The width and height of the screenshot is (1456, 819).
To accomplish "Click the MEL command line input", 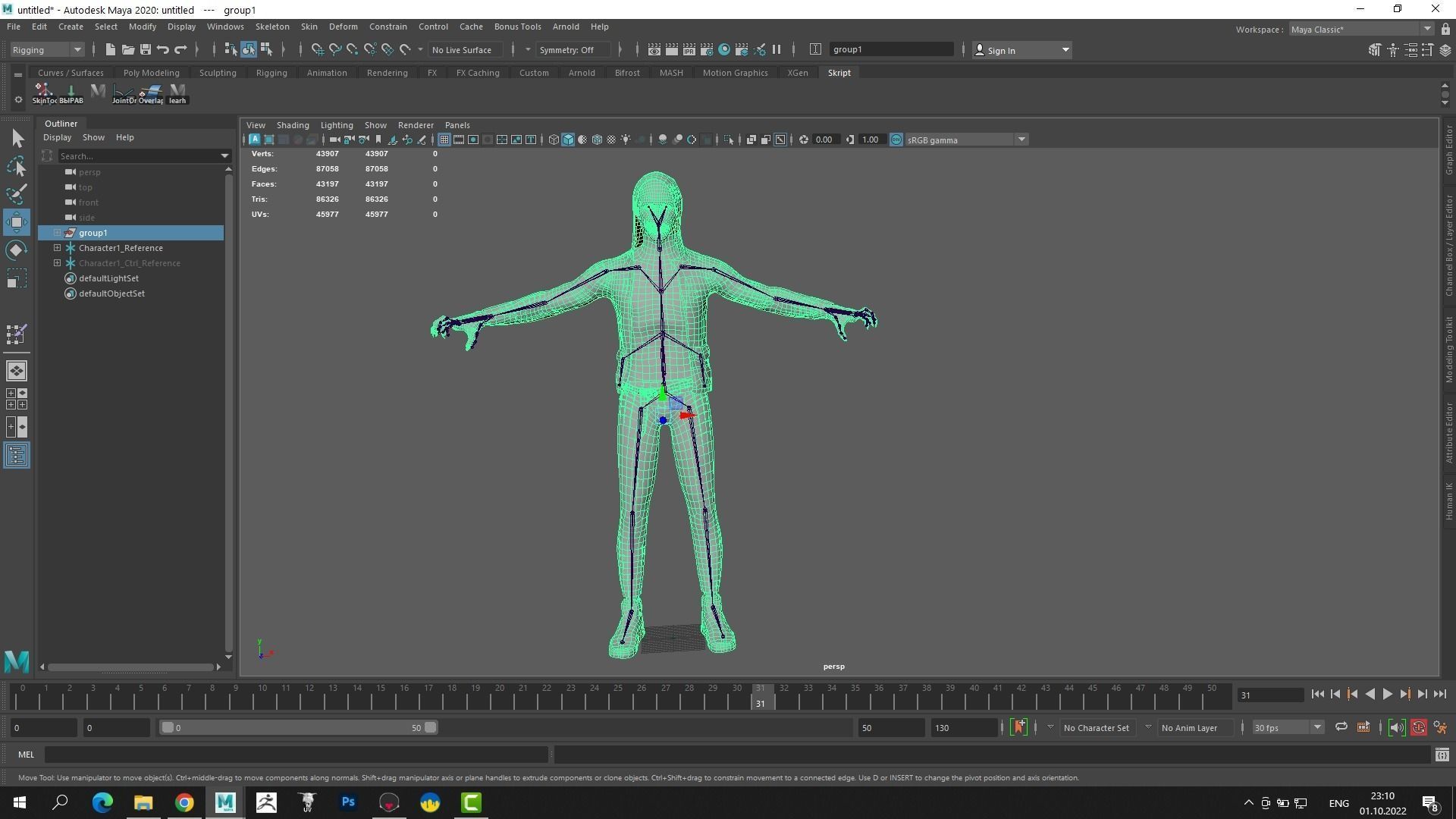I will click(296, 755).
